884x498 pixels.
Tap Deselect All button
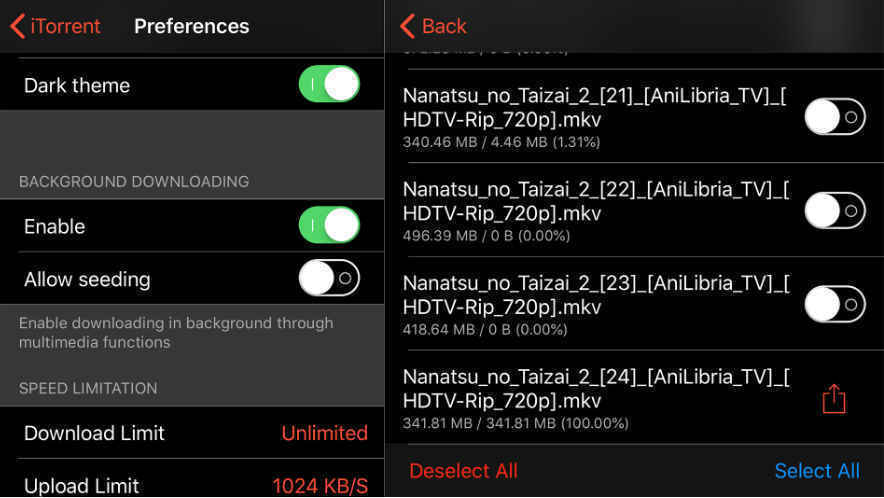pyautogui.click(x=463, y=471)
